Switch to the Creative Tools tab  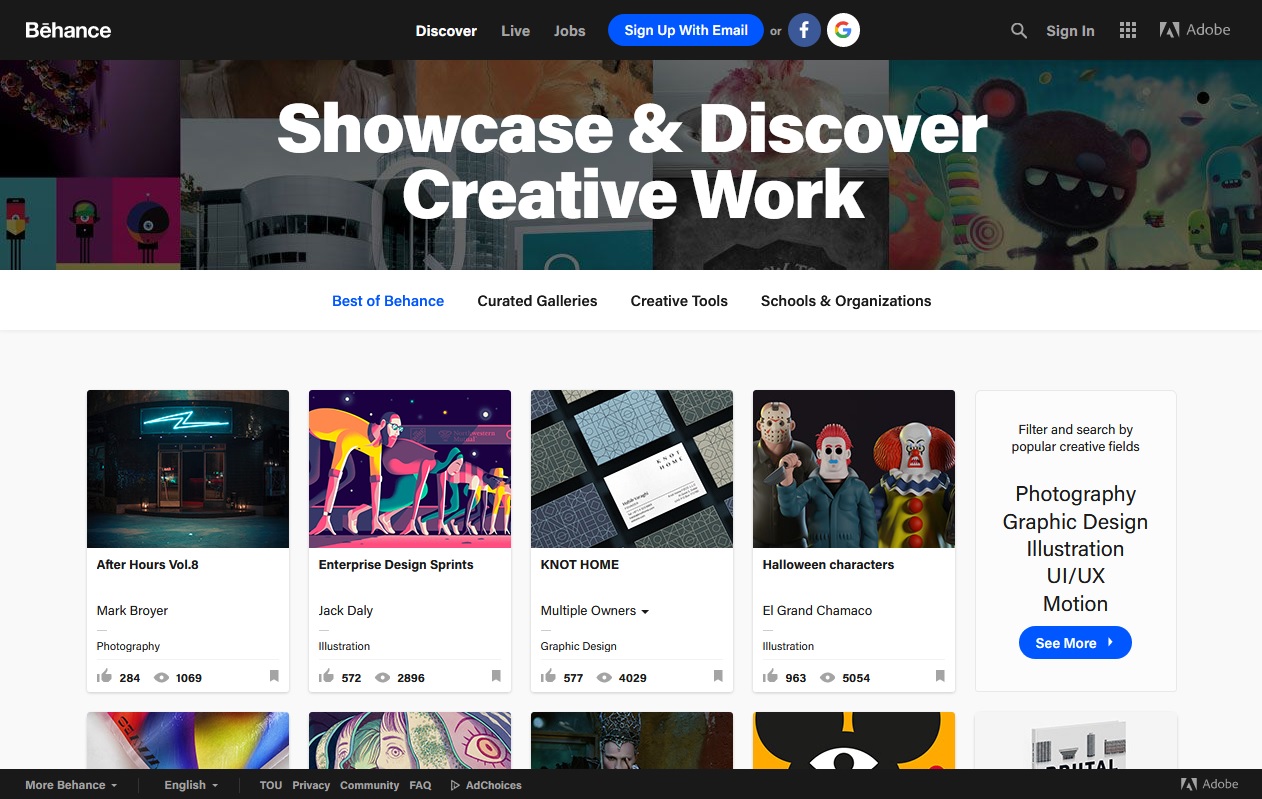(679, 301)
